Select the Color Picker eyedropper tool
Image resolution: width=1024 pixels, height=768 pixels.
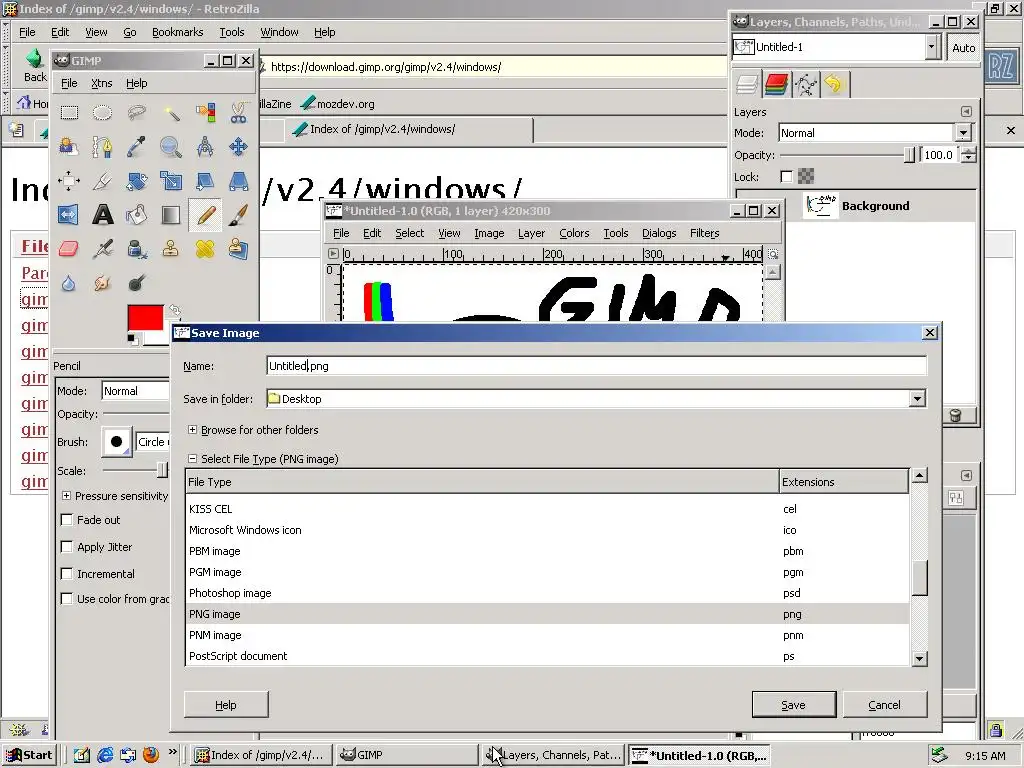(x=136, y=147)
